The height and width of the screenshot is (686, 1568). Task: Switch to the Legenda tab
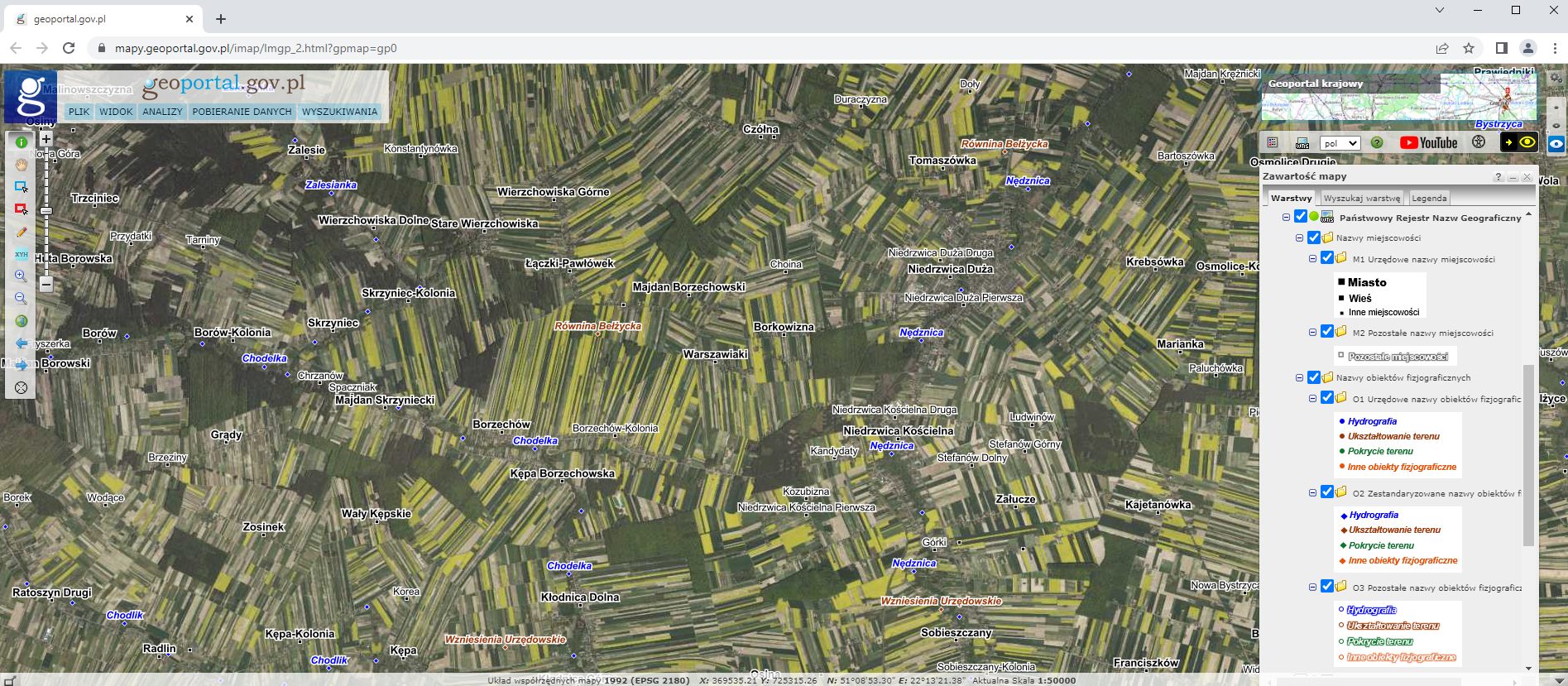click(x=1429, y=199)
